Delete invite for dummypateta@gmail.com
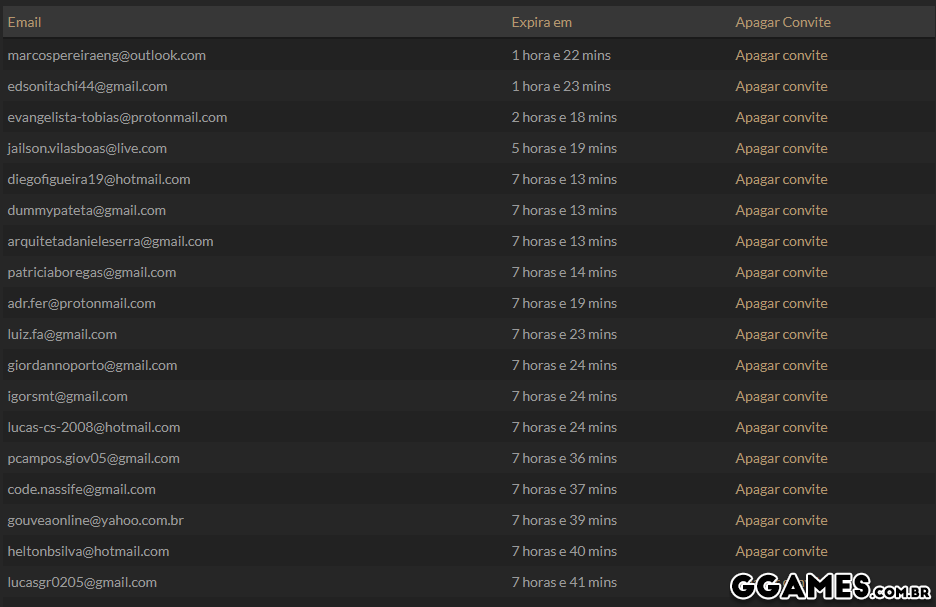This screenshot has height=607, width=936. click(x=781, y=210)
